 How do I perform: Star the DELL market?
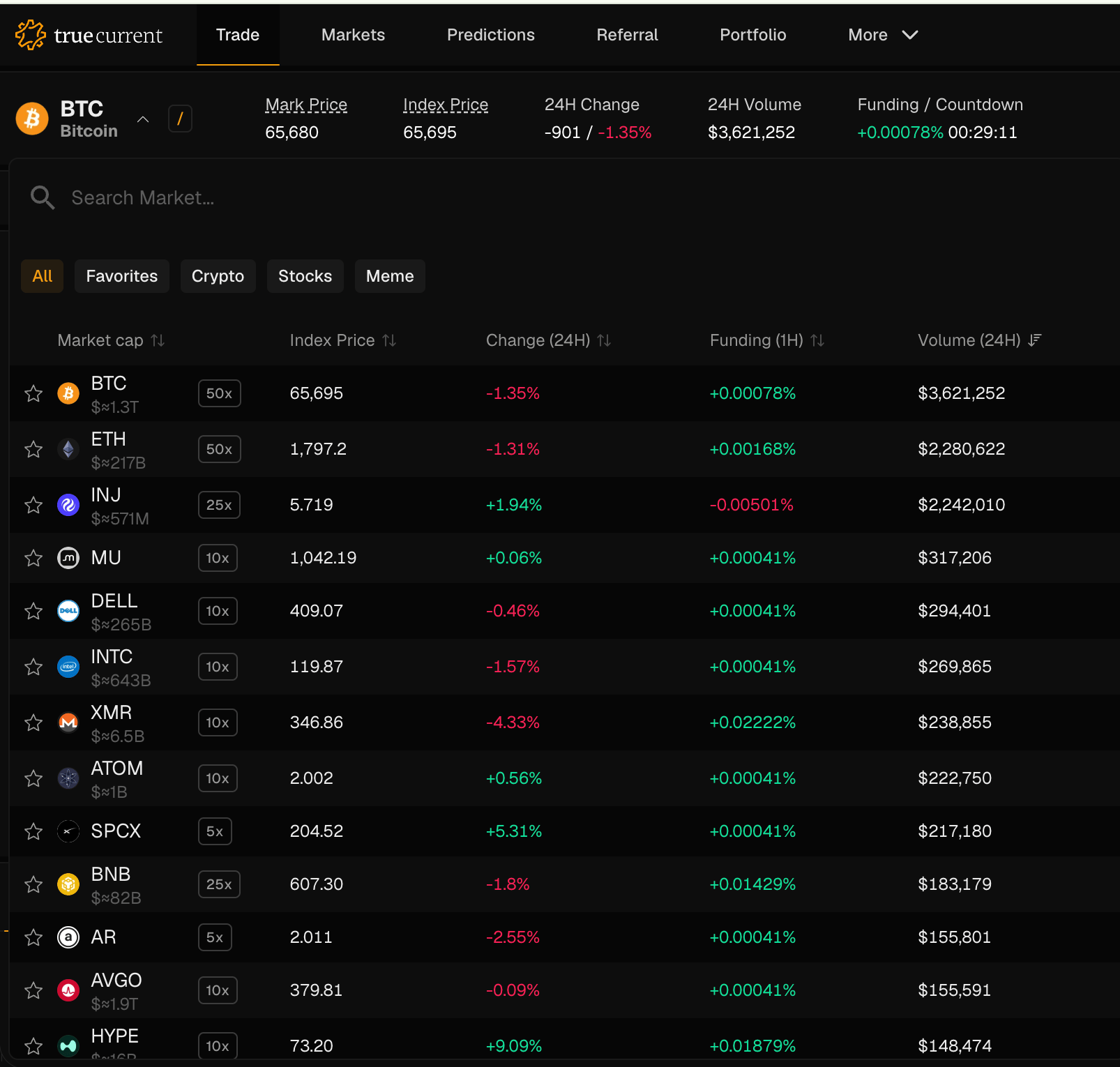pyautogui.click(x=33, y=611)
